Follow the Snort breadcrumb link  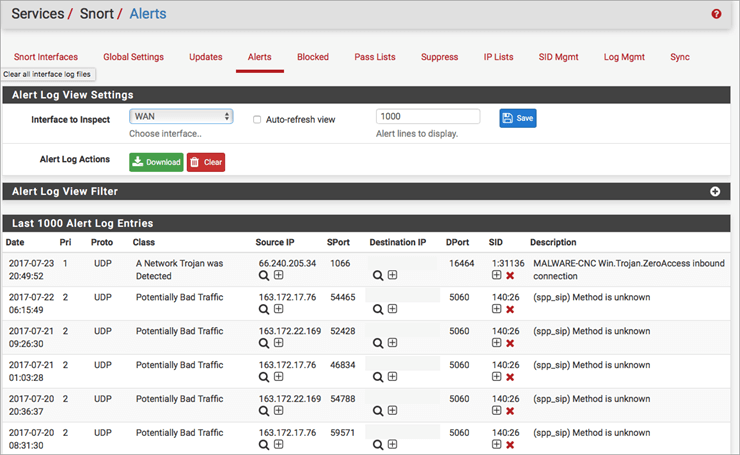point(97,14)
